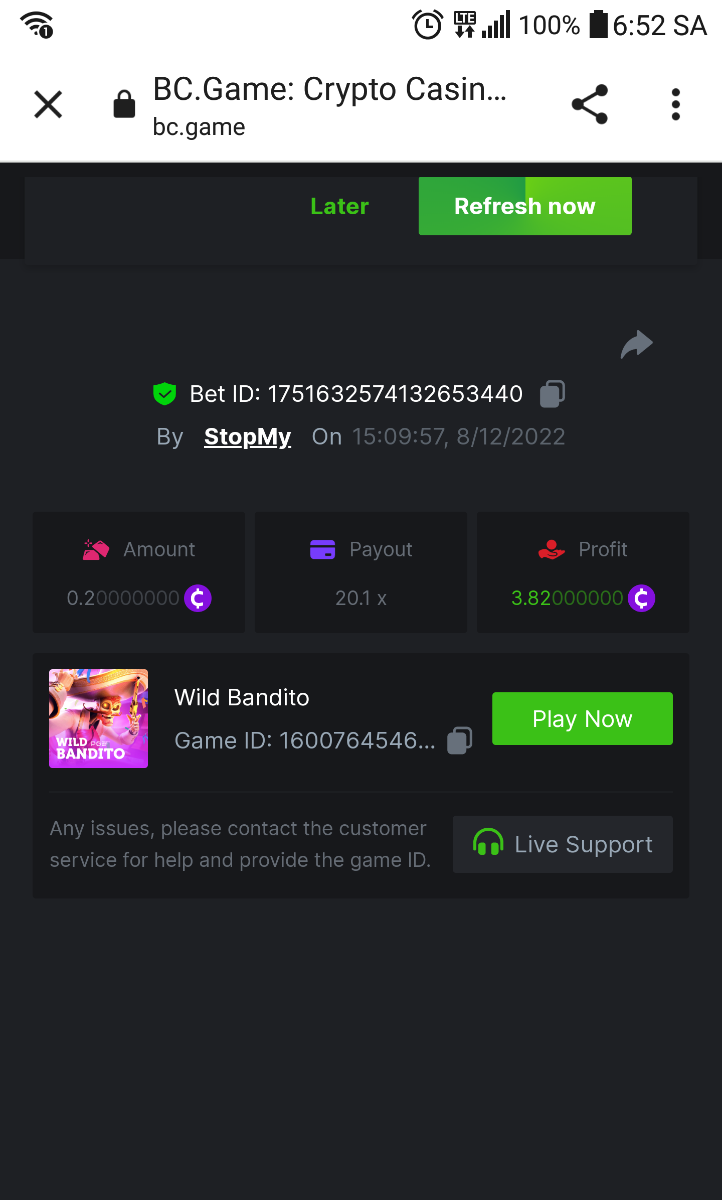
Task: Copy the Bet ID number
Action: click(x=552, y=394)
